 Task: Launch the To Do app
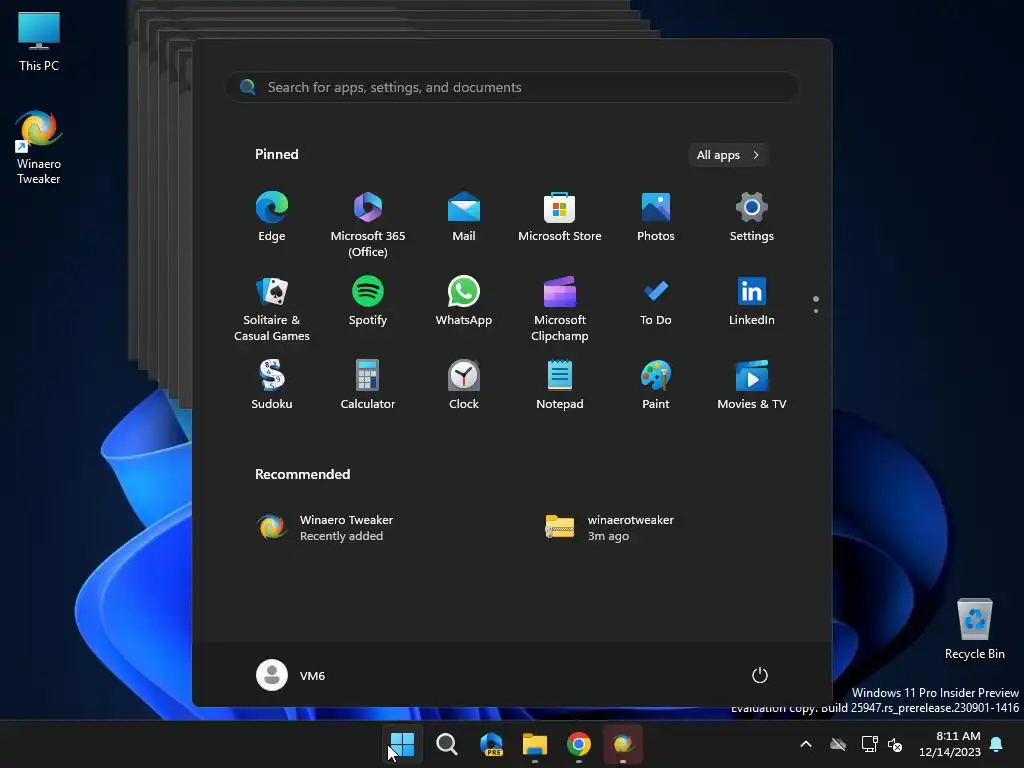[x=656, y=302]
